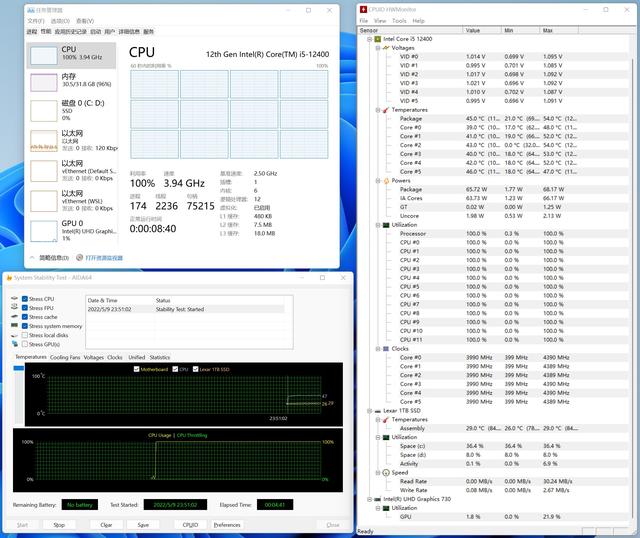Image resolution: width=640 pixels, height=538 pixels.
Task: Click the Stress CPU processor icon in AIDA64
Action: pos(14,299)
